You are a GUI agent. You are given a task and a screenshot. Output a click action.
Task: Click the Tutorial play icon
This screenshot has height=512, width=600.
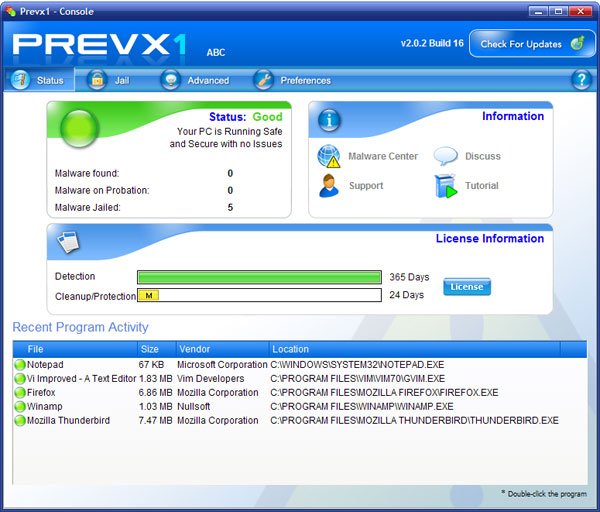(x=446, y=186)
